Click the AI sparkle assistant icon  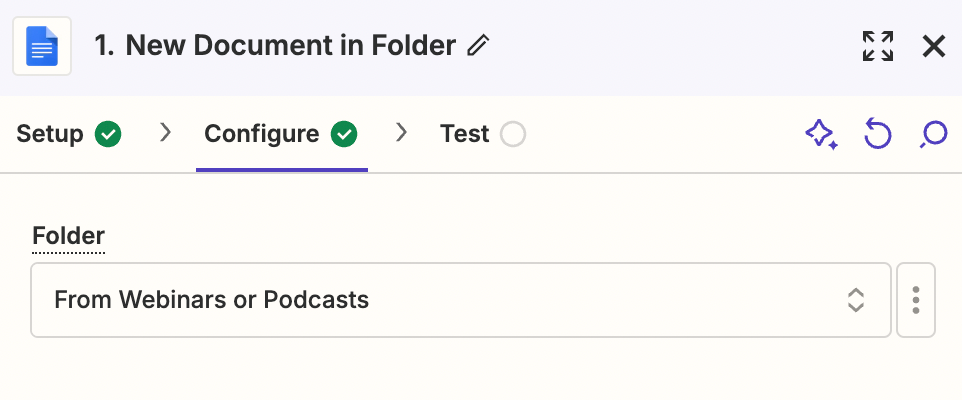coord(821,134)
